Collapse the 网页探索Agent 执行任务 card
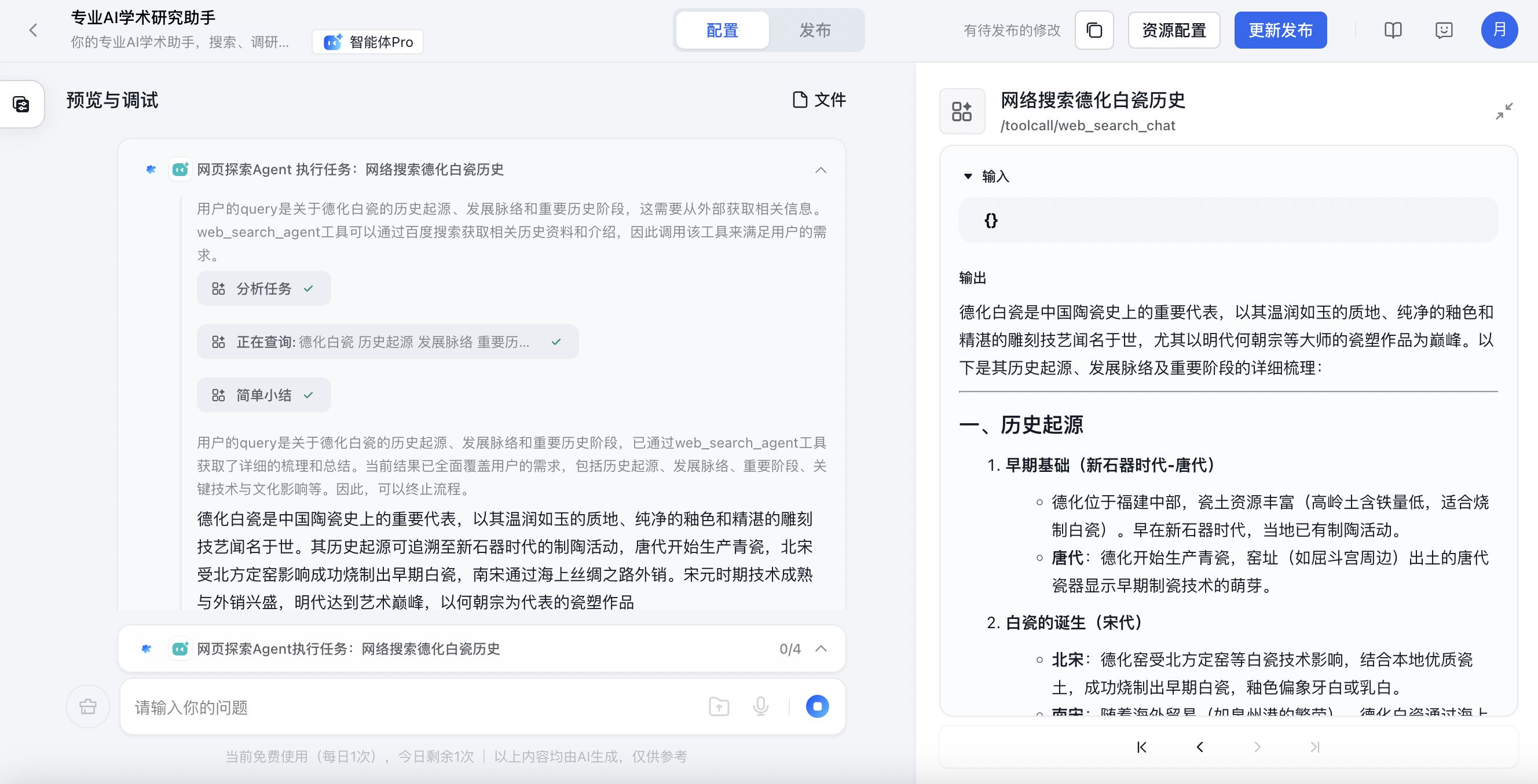This screenshot has width=1538, height=784. [x=821, y=170]
